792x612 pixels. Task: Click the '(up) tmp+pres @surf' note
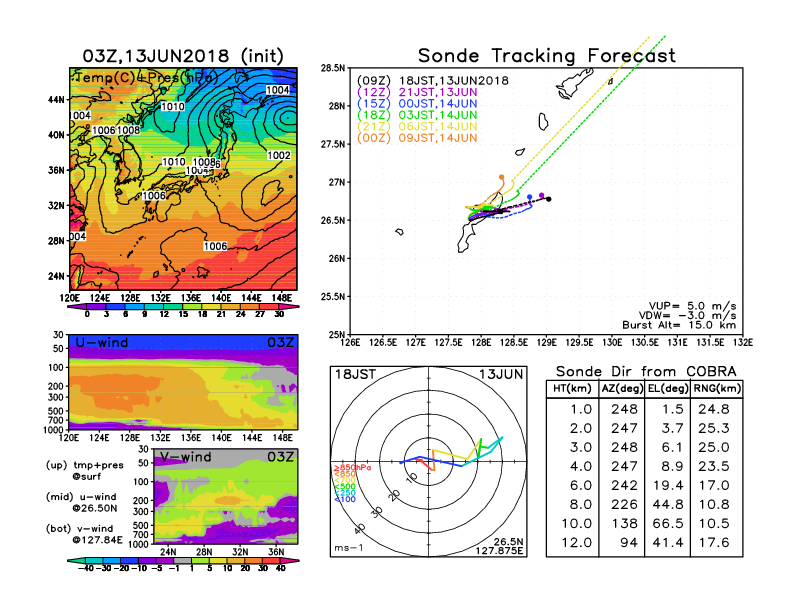tap(84, 471)
